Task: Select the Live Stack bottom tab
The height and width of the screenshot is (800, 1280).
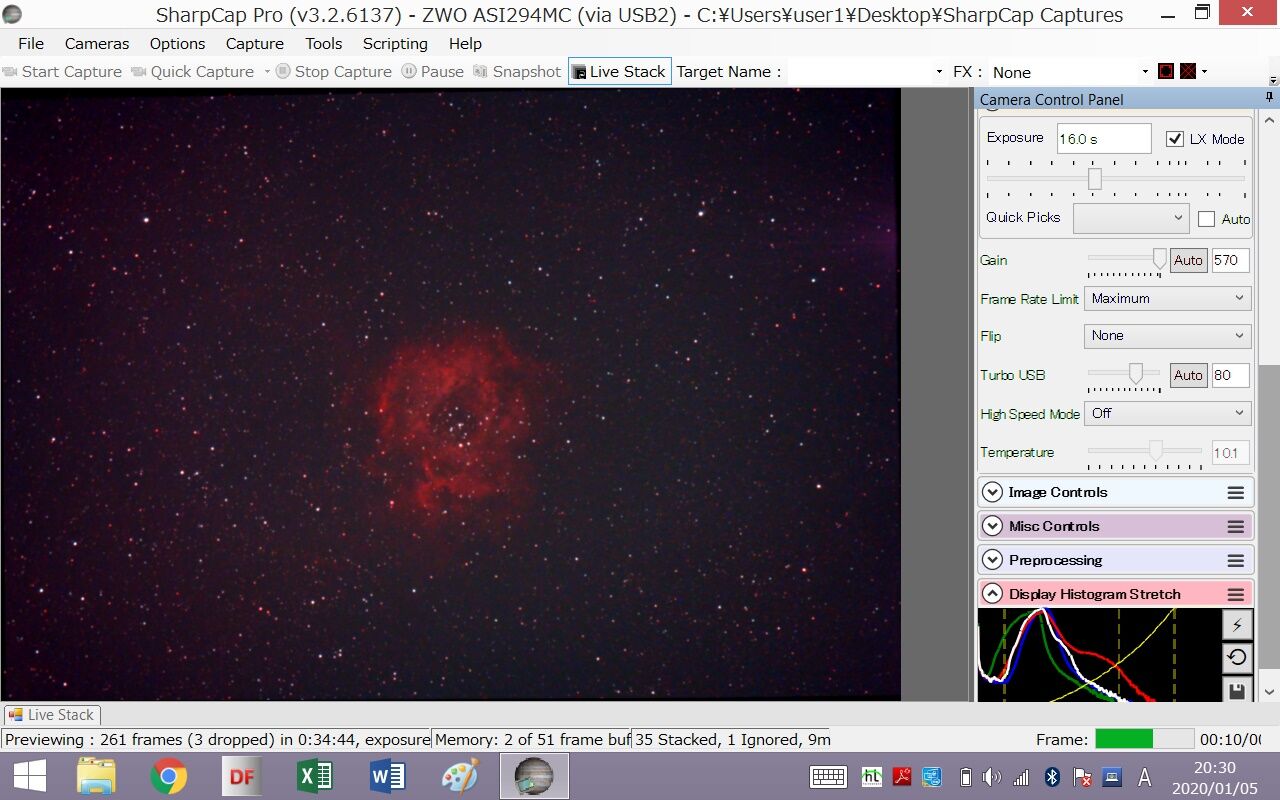Action: click(x=51, y=715)
